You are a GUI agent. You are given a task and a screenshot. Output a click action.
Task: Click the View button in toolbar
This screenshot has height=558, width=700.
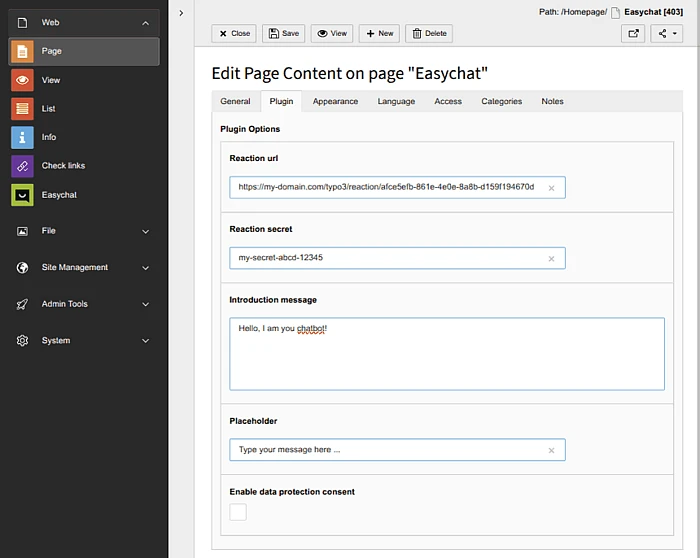click(332, 33)
